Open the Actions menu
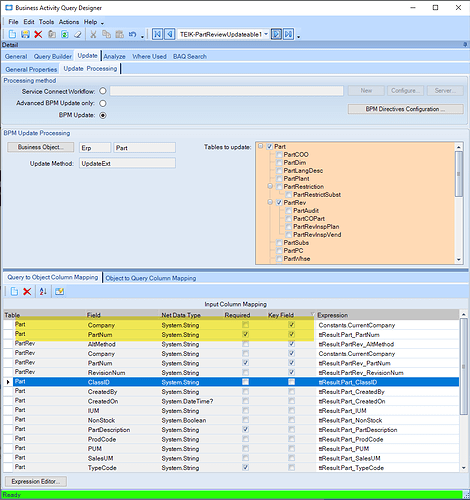Image resolution: width=470 pixels, height=500 pixels. click(x=69, y=22)
